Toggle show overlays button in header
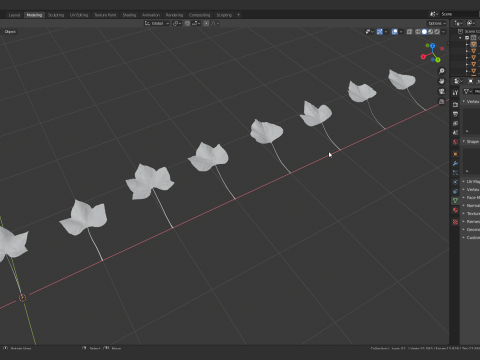The height and width of the screenshot is (360, 480). pyautogui.click(x=395, y=32)
